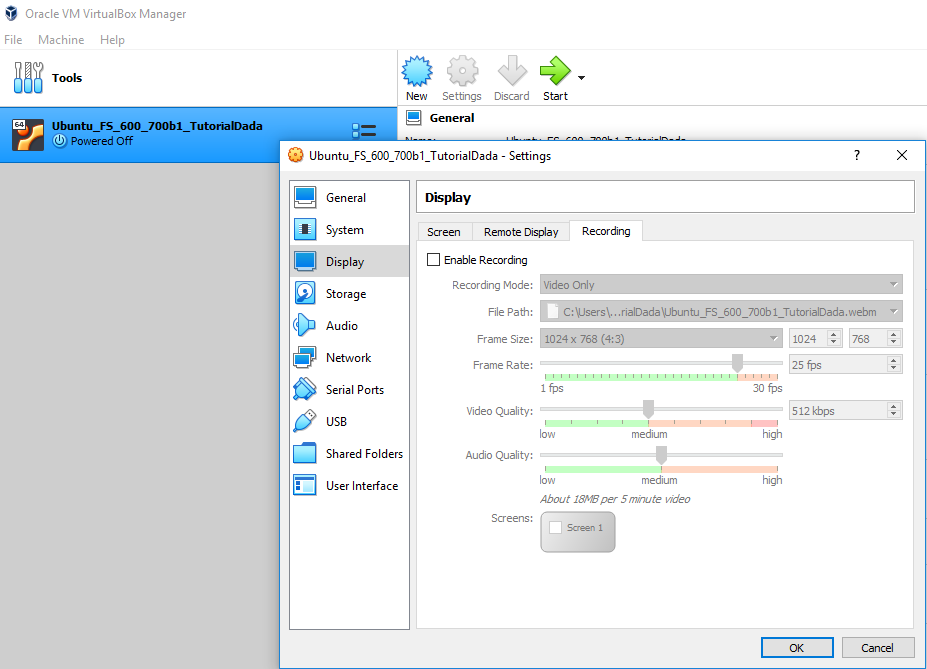927x669 pixels.
Task: Click the New virtual machine icon
Action: [416, 72]
